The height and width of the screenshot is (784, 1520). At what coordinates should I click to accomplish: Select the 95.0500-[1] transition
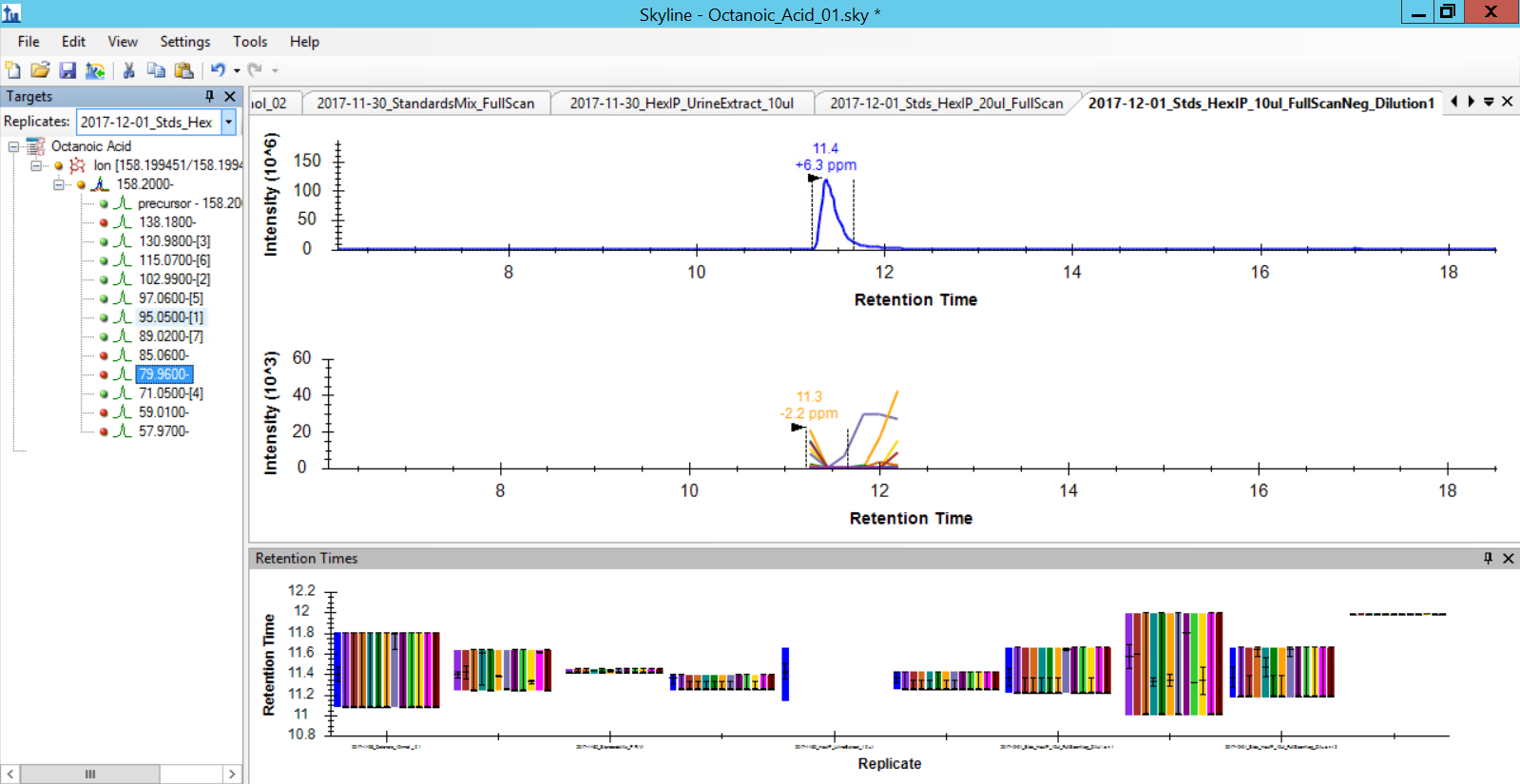[170, 317]
